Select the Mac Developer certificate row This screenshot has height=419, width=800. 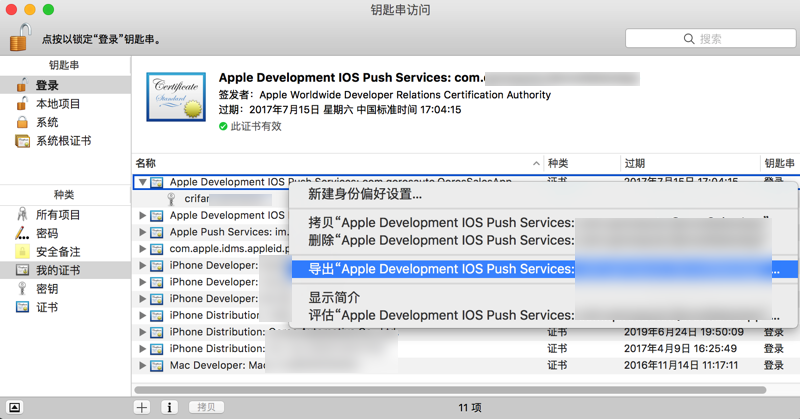pos(466,365)
